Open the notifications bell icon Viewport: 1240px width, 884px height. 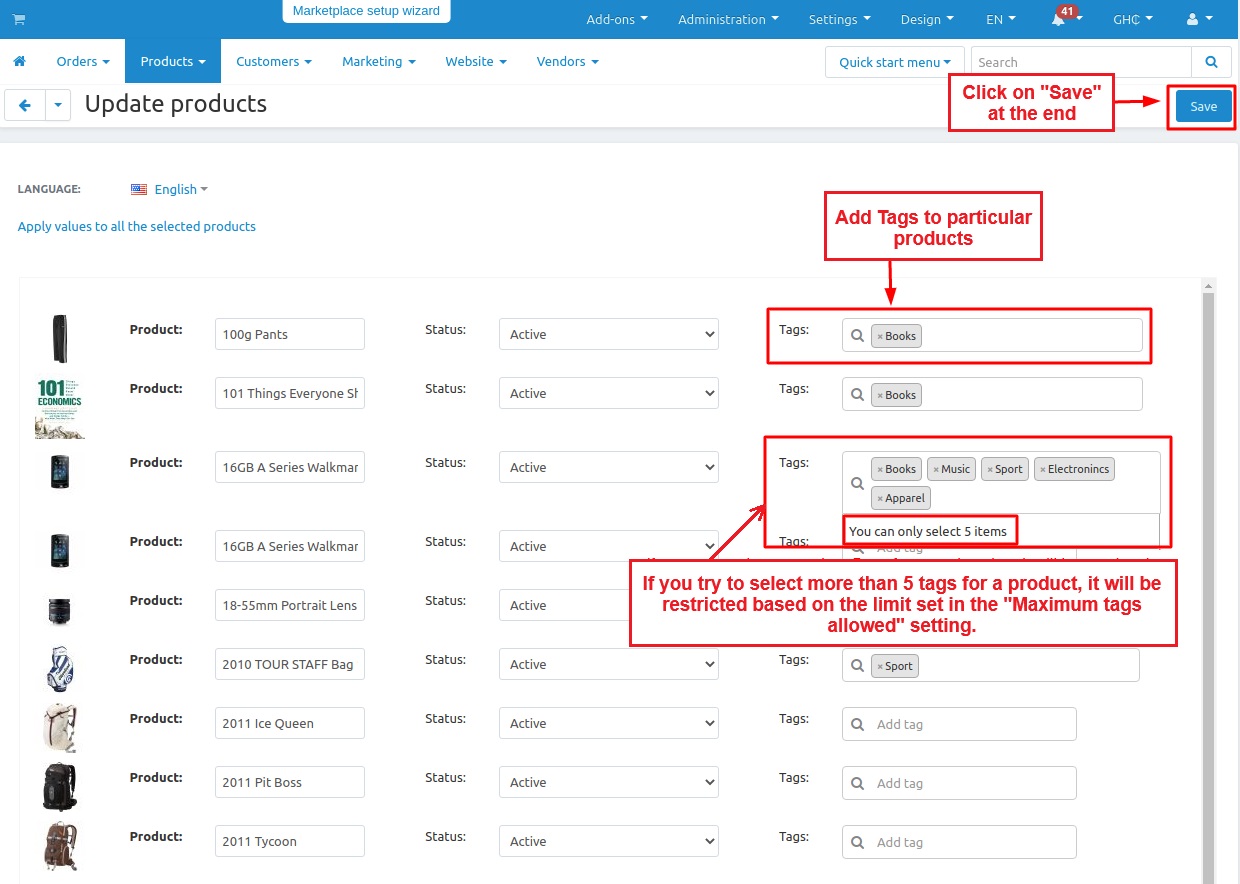(1058, 20)
